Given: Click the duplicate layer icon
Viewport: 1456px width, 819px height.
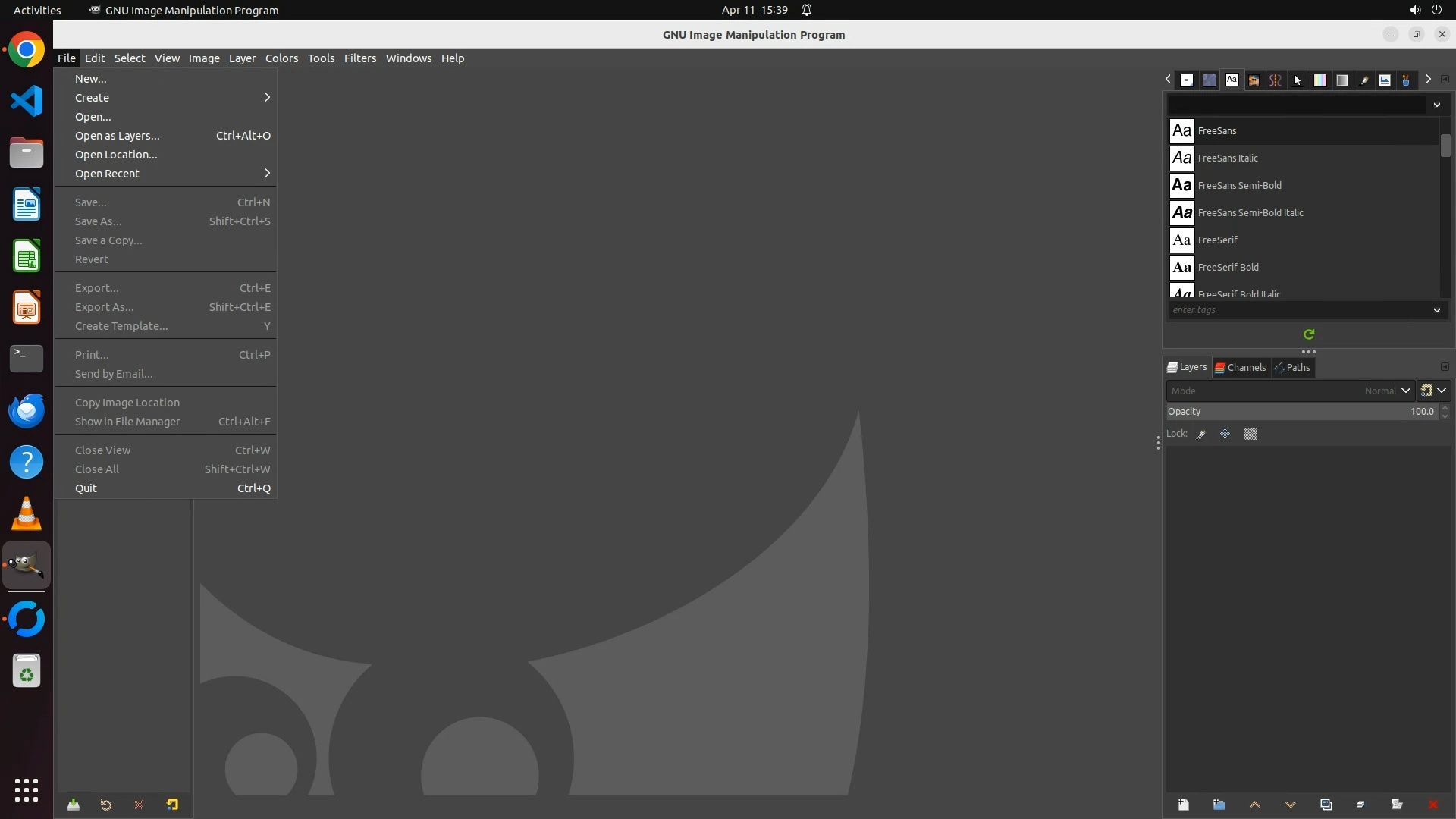Looking at the screenshot, I should click(x=1326, y=805).
